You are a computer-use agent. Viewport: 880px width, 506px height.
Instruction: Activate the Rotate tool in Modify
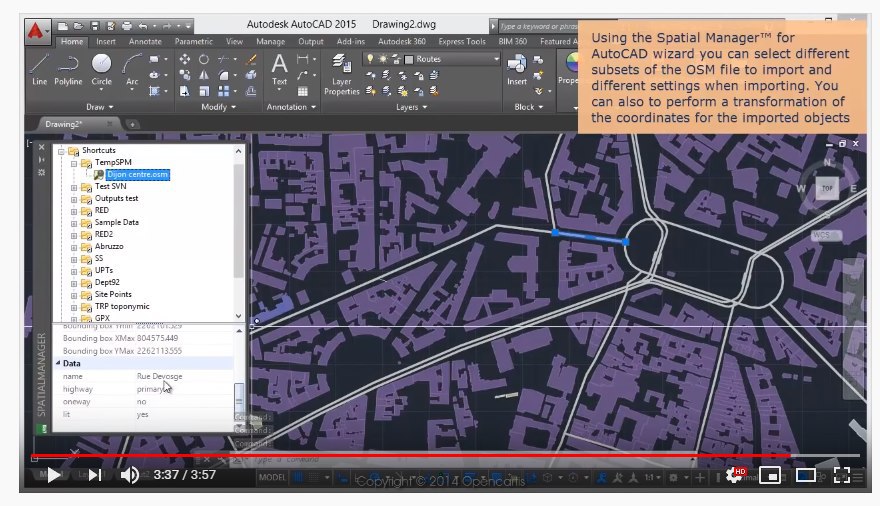(x=204, y=59)
